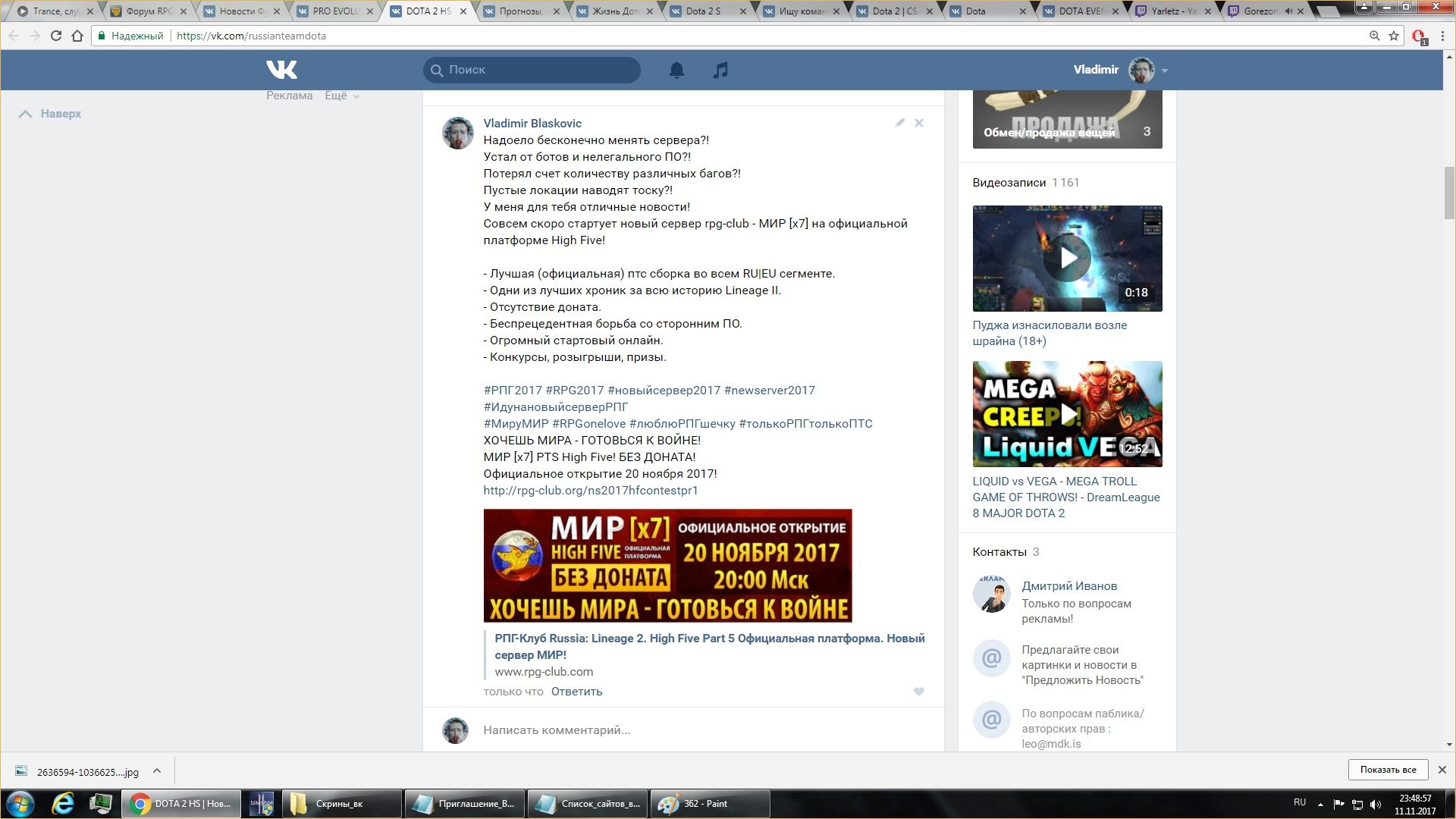Open the music note player icon
This screenshot has width=1456, height=819.
[720, 70]
